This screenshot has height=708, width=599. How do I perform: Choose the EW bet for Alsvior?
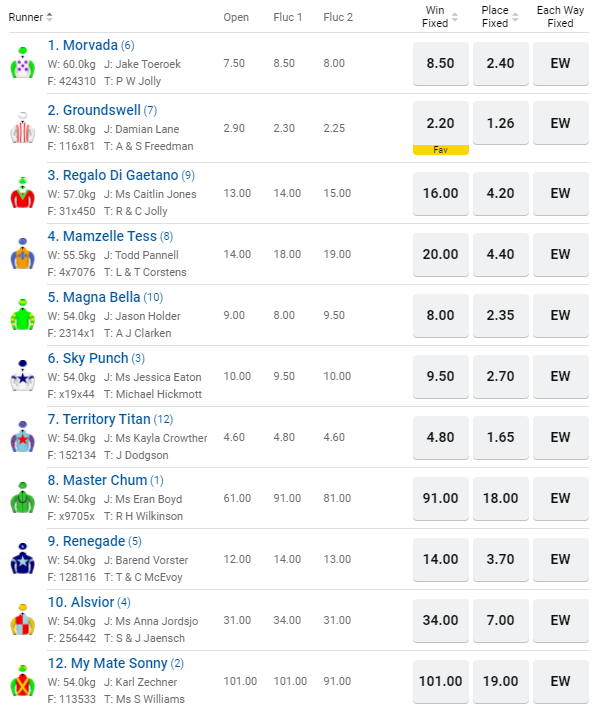(561, 620)
